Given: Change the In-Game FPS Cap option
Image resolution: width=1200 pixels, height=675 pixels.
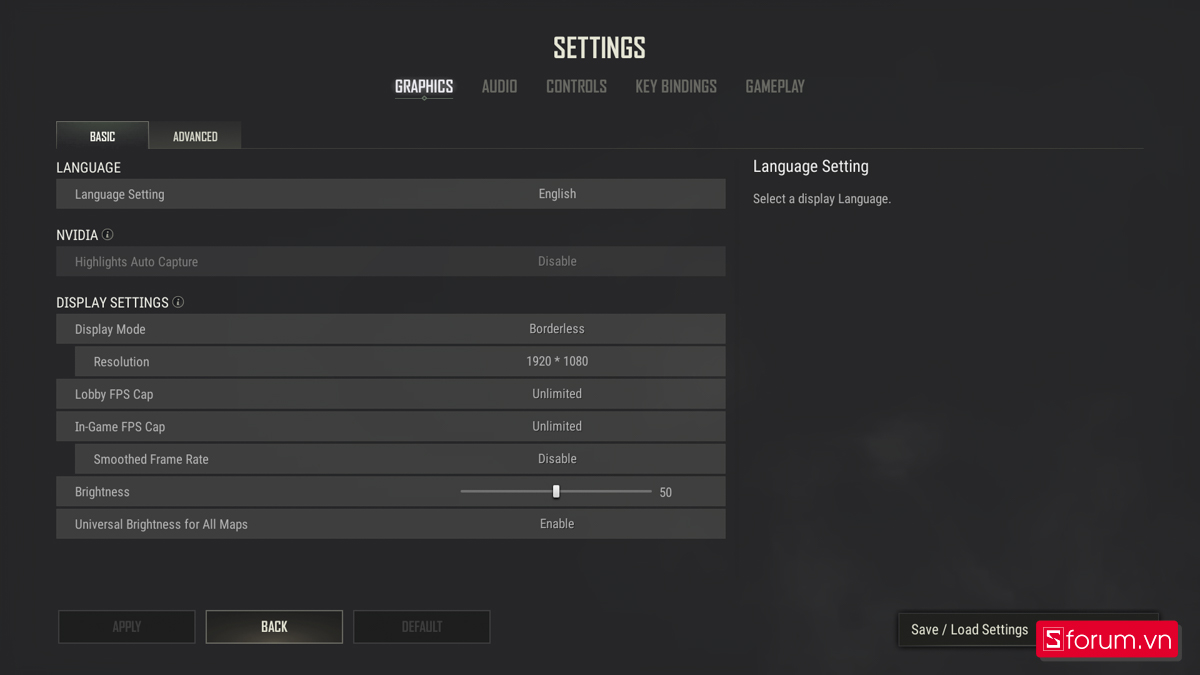Looking at the screenshot, I should click(x=557, y=426).
